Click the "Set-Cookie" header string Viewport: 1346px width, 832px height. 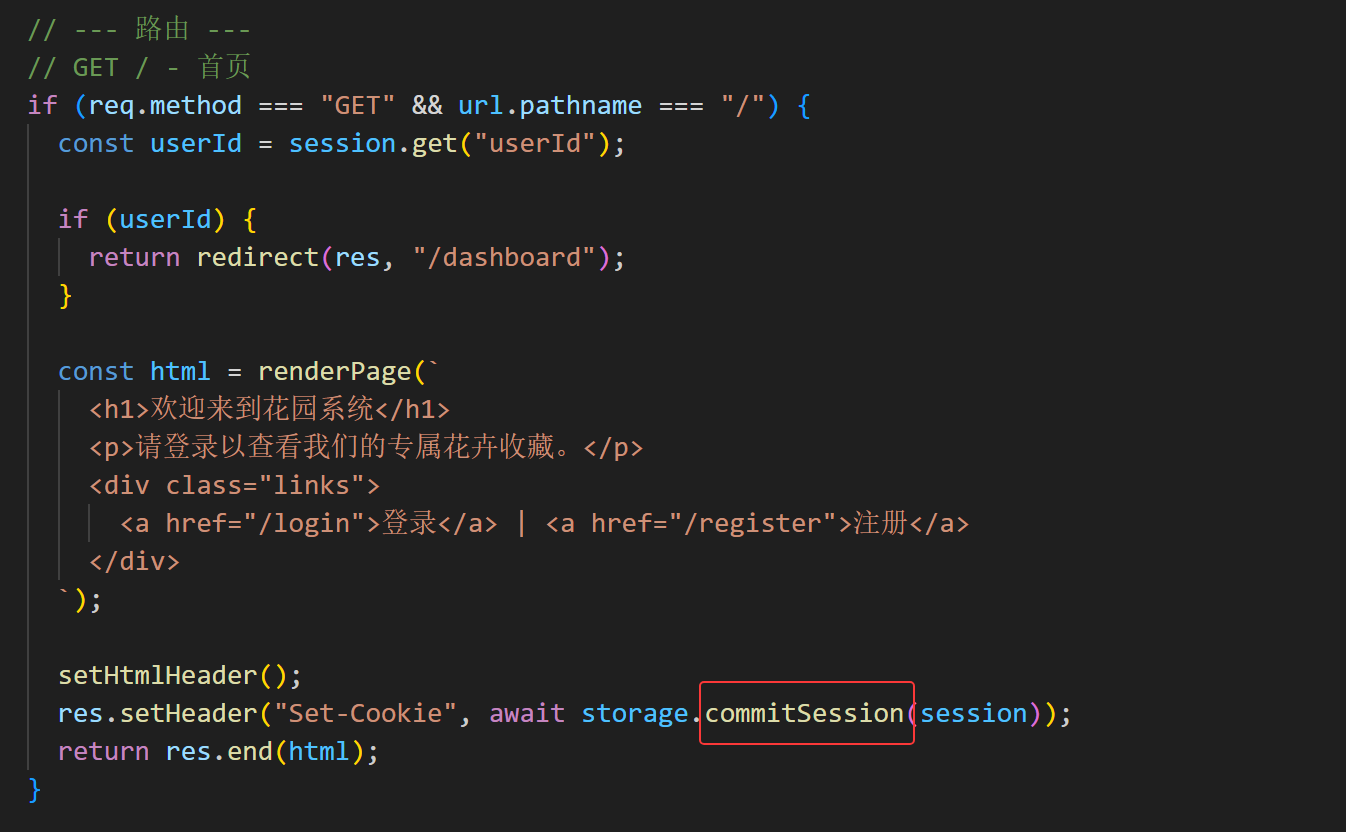pos(366,713)
